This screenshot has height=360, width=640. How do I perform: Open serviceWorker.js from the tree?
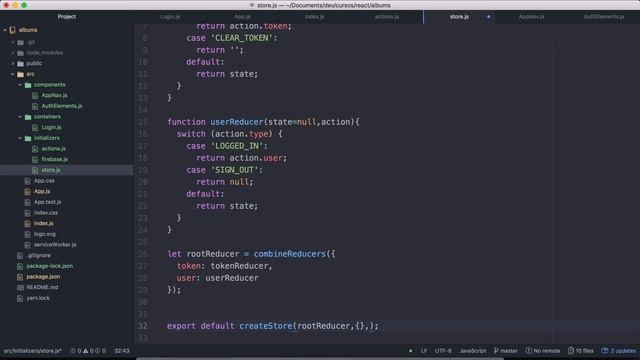coord(55,245)
